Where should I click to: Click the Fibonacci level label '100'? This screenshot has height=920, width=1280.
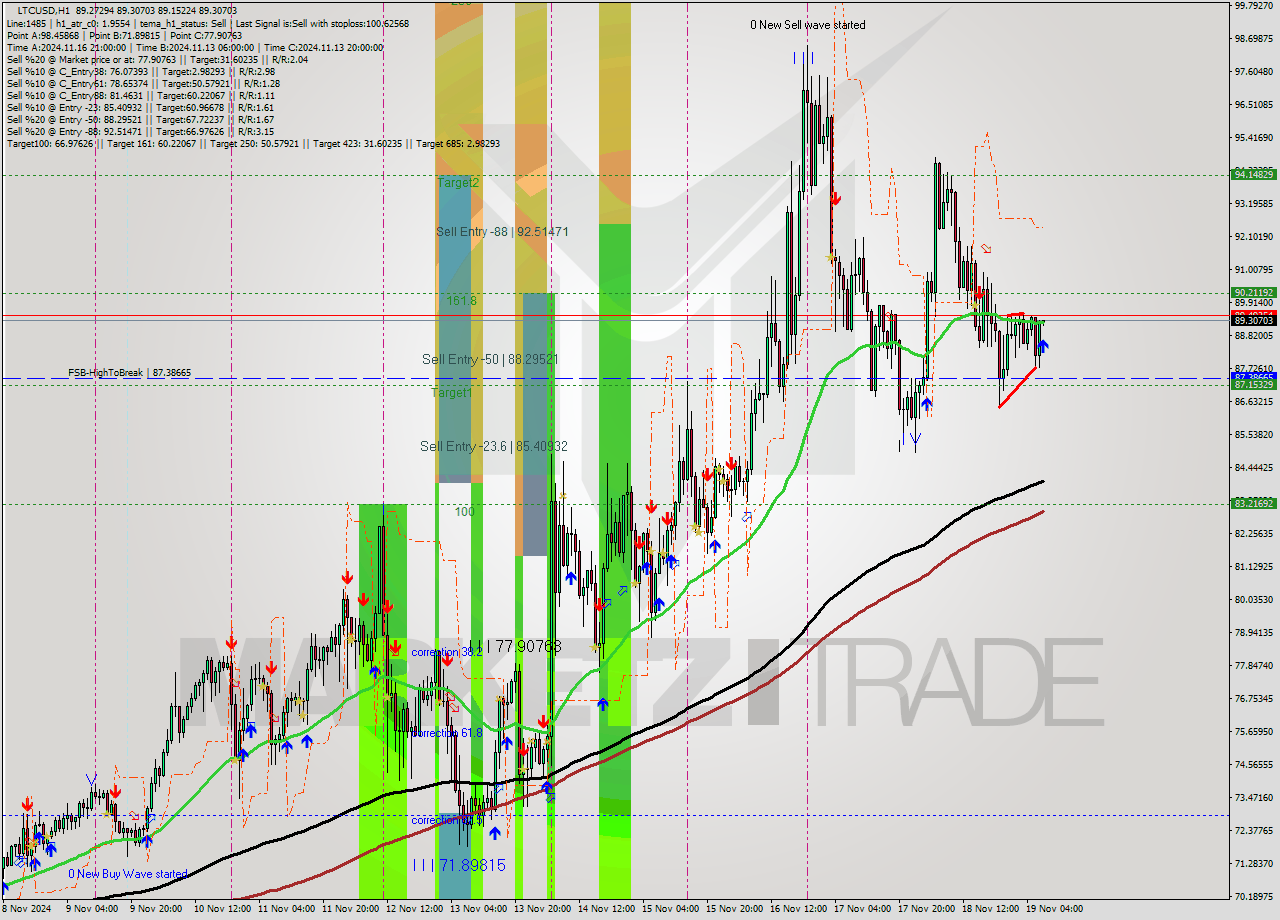tap(464, 512)
